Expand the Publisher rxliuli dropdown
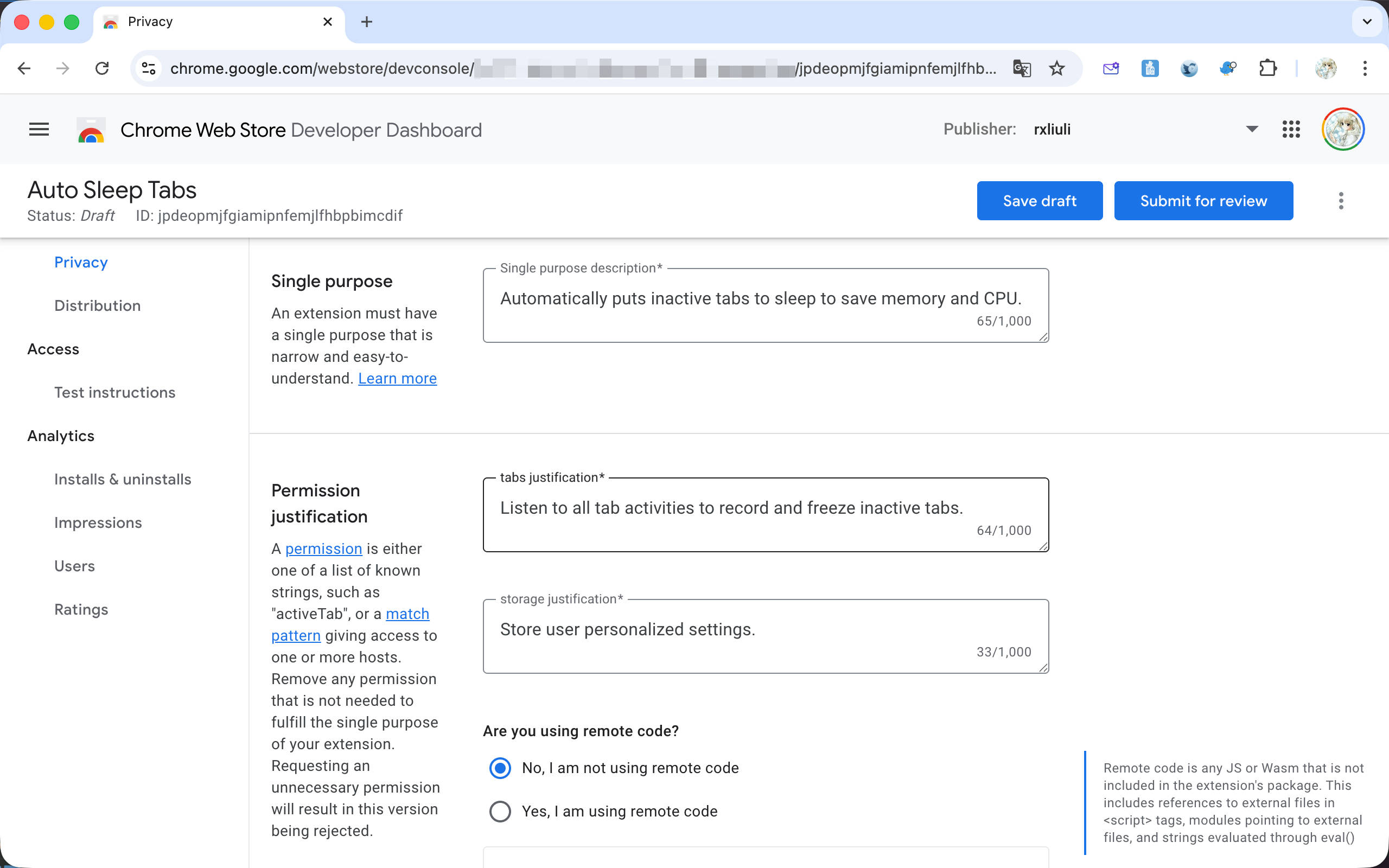This screenshot has height=868, width=1389. [1252, 130]
